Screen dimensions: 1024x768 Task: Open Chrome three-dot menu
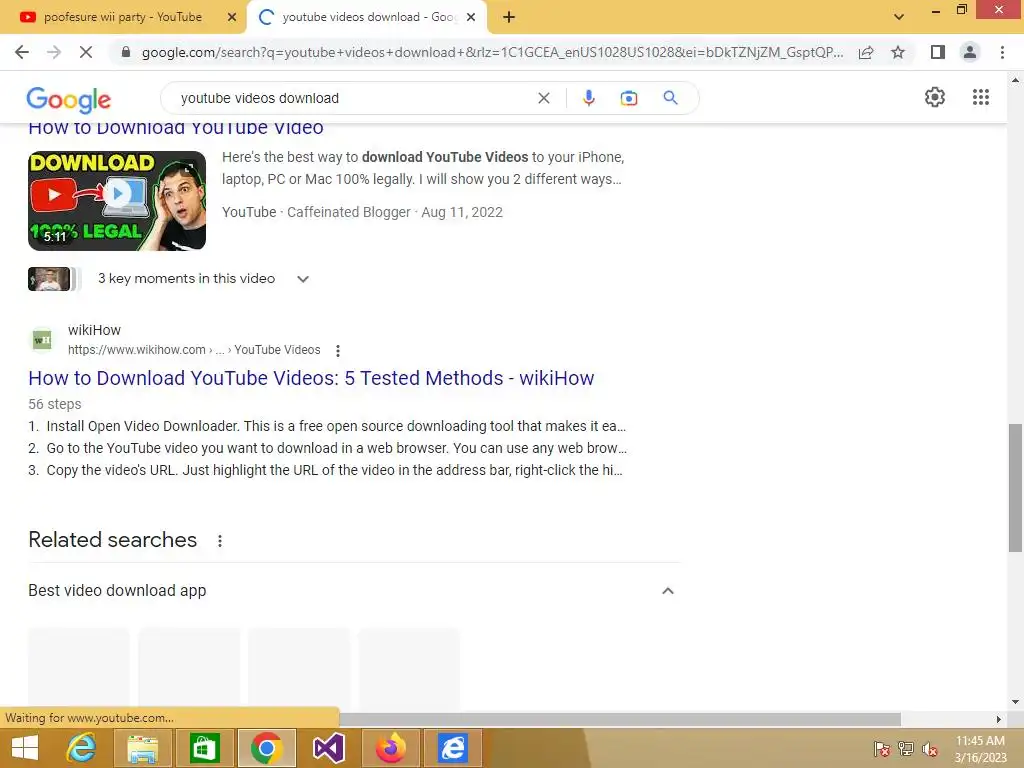click(1002, 52)
